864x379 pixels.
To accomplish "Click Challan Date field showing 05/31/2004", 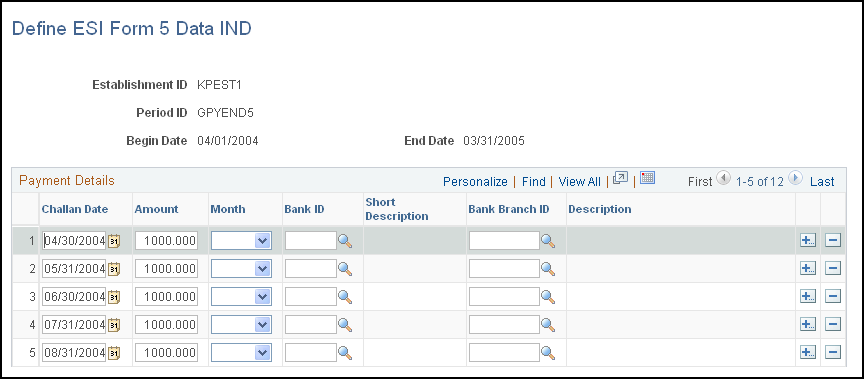I will click(x=74, y=269).
